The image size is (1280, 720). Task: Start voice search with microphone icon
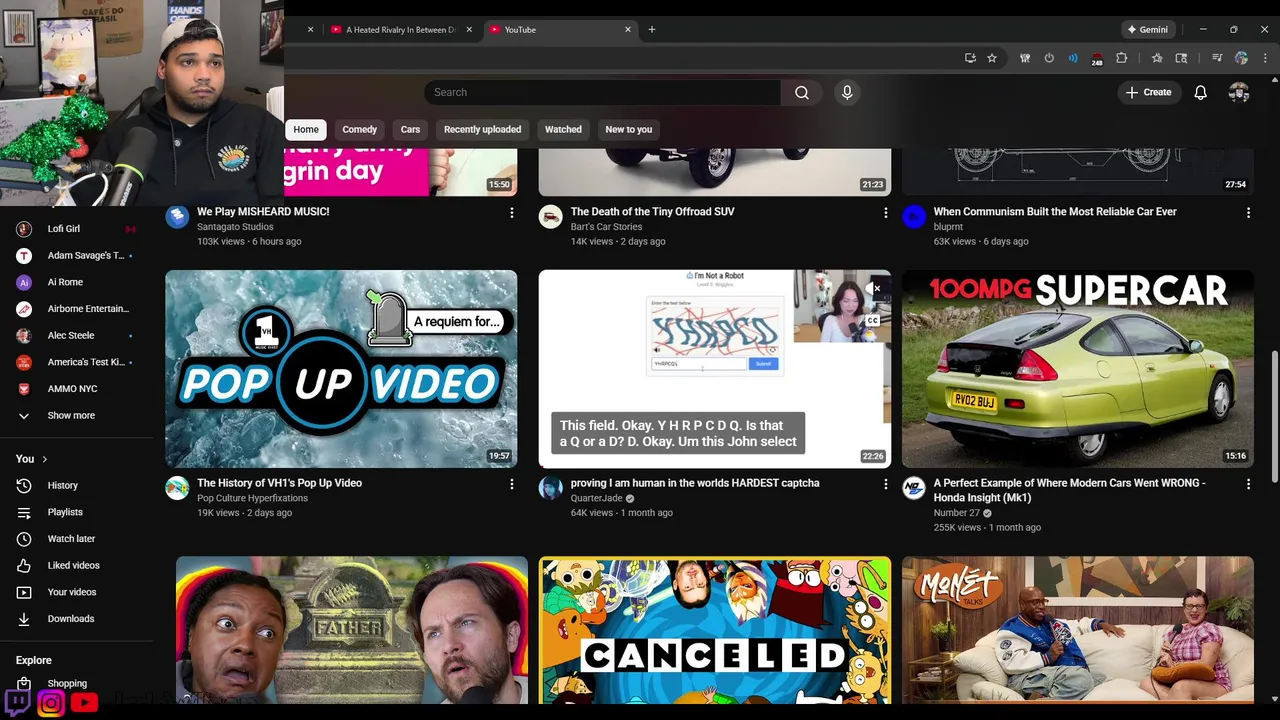pyautogui.click(x=847, y=92)
